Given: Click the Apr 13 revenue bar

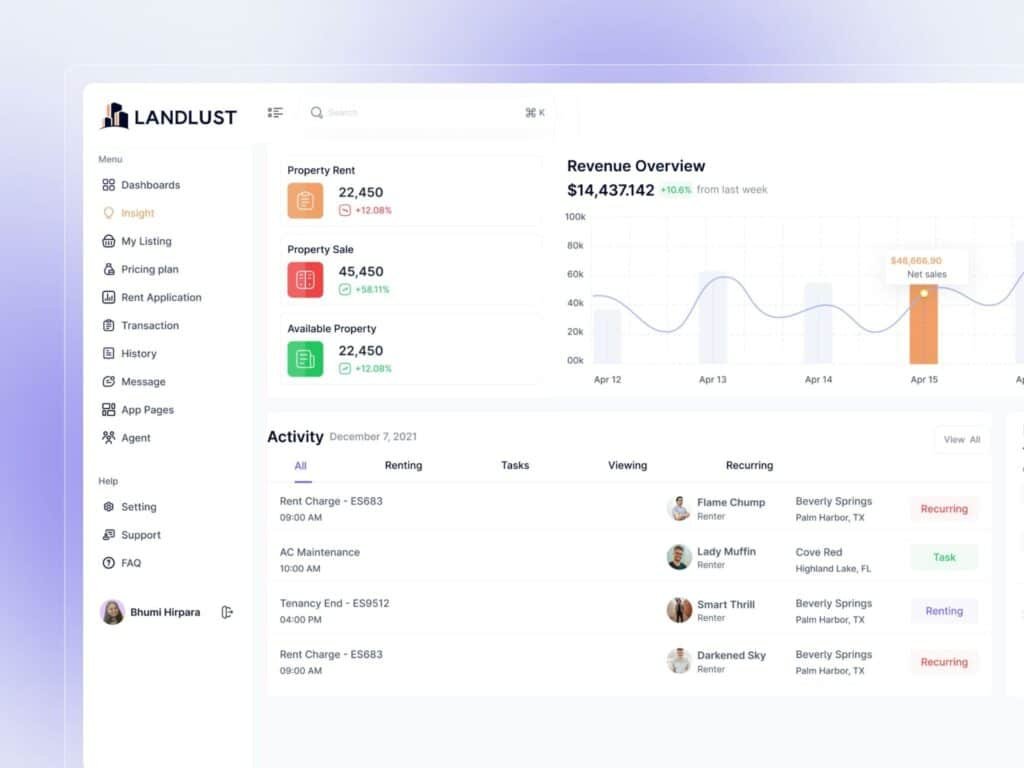Looking at the screenshot, I should click(712, 317).
